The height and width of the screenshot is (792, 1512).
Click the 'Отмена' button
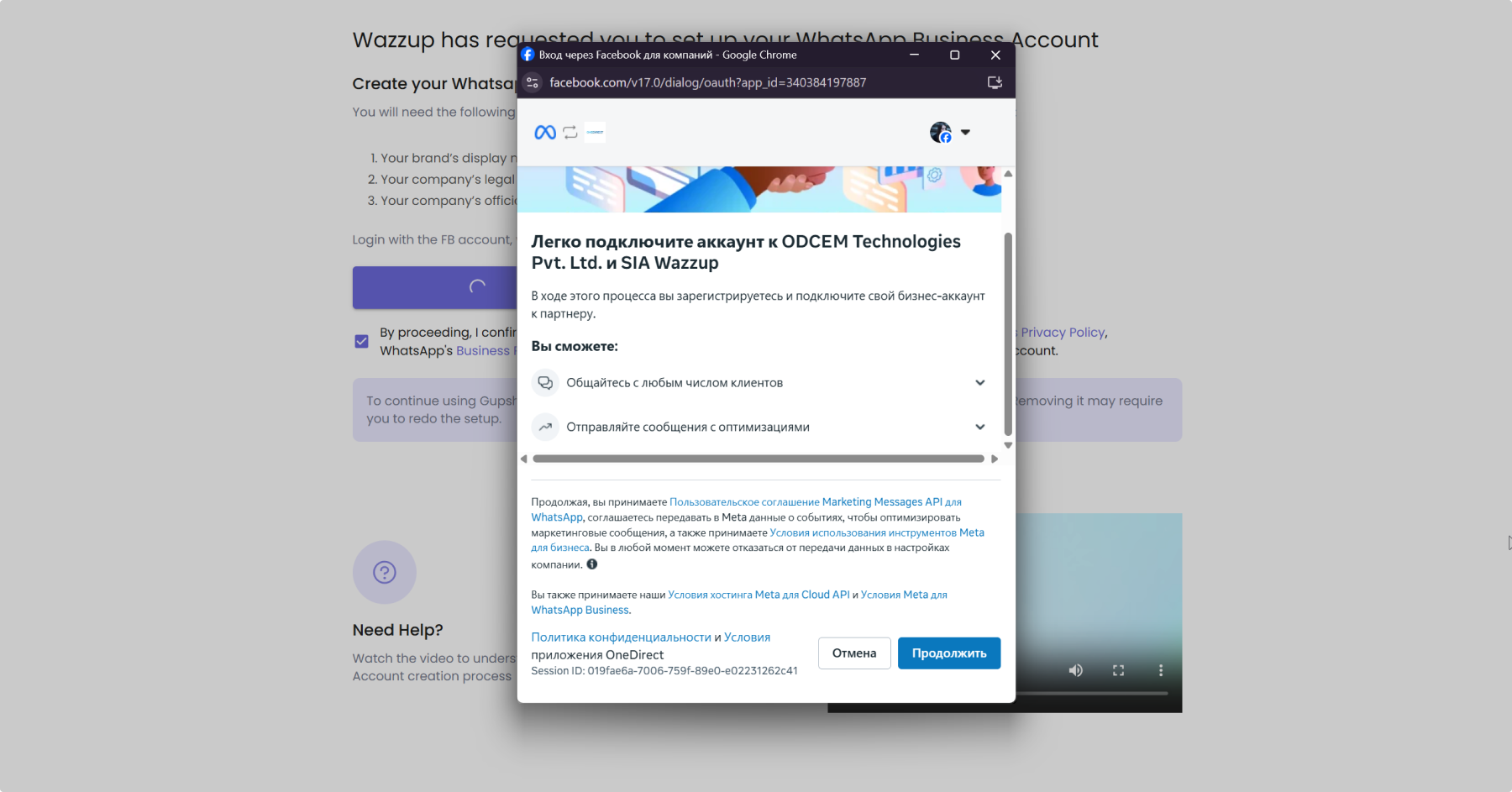(x=854, y=653)
